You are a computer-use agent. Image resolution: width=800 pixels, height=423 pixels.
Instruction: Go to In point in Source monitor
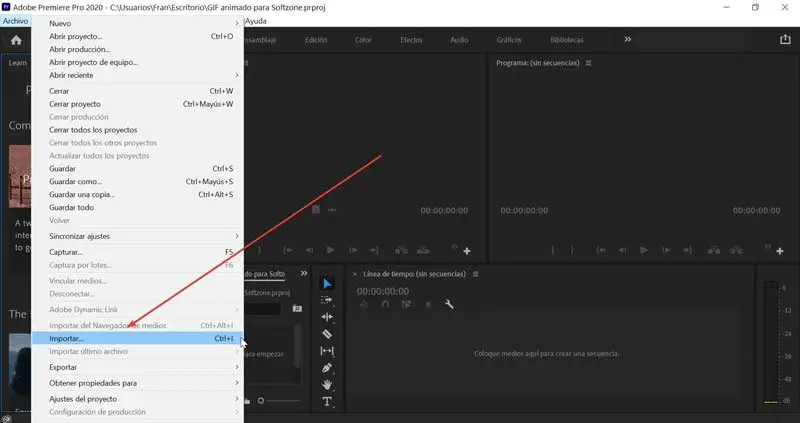(288, 251)
